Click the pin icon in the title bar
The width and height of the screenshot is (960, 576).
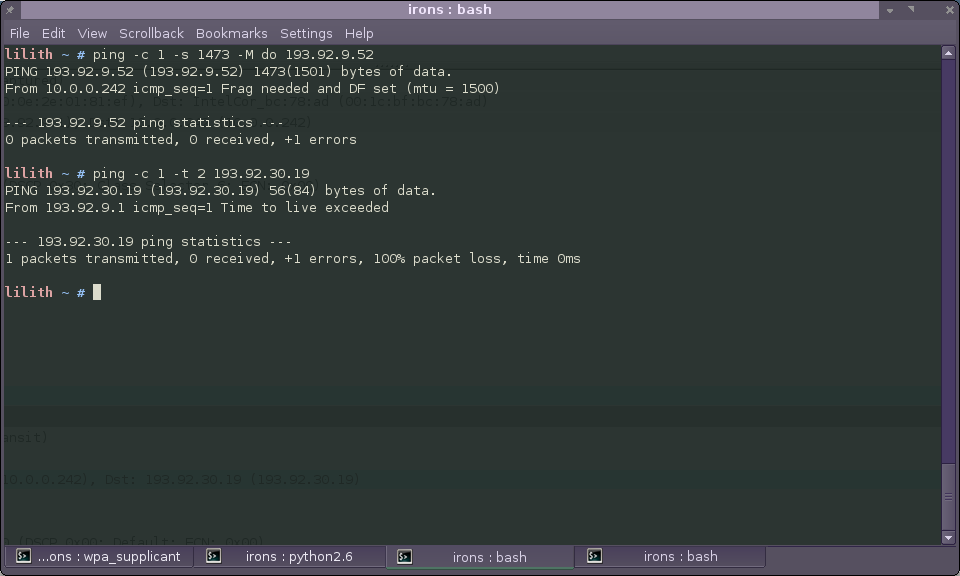[x=10, y=9]
